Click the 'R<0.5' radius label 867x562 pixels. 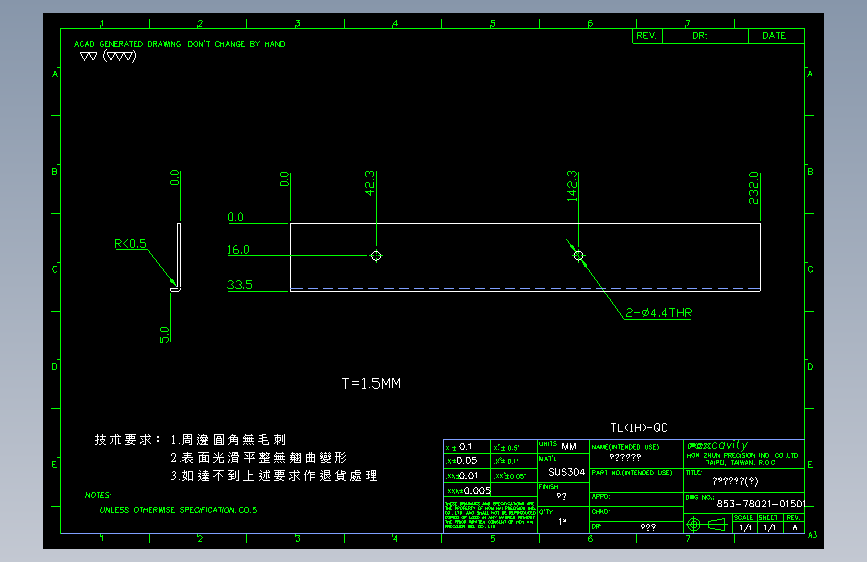[130, 243]
